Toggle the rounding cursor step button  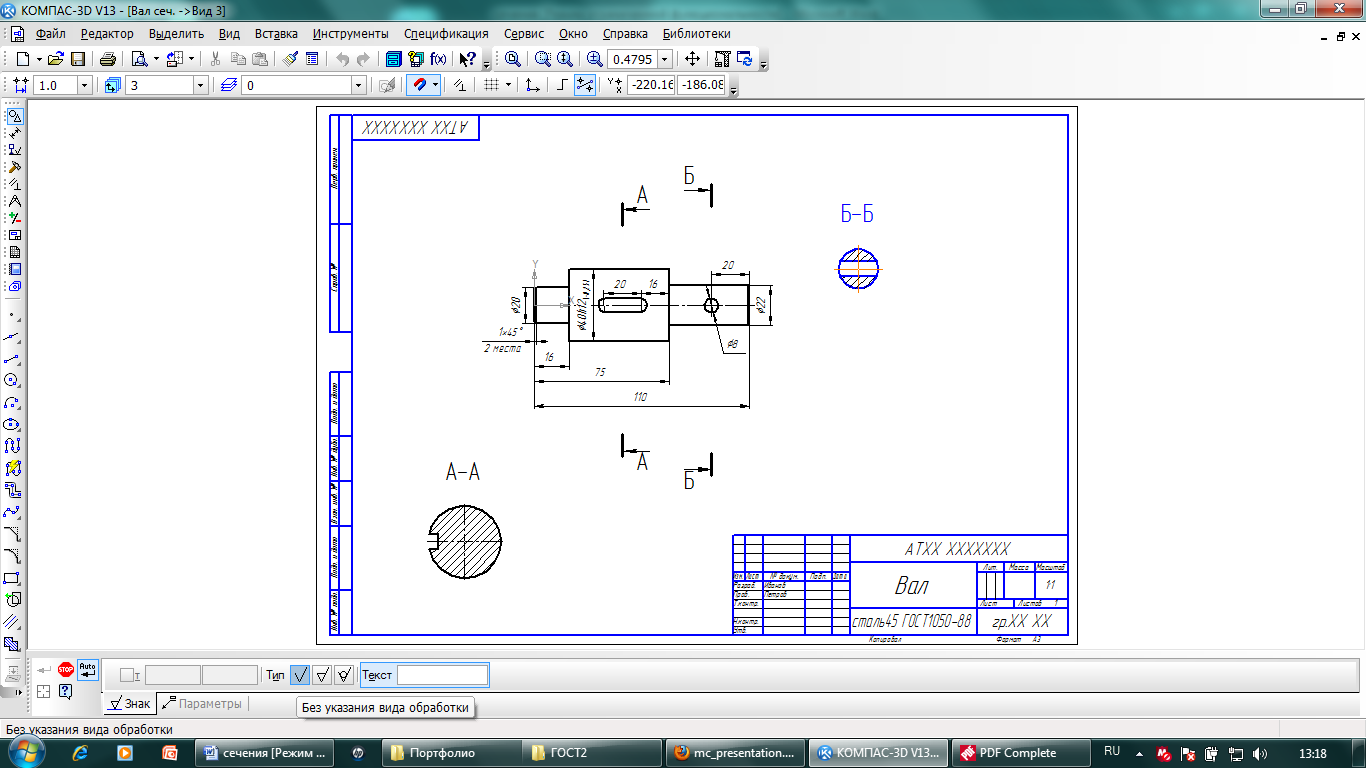click(585, 85)
